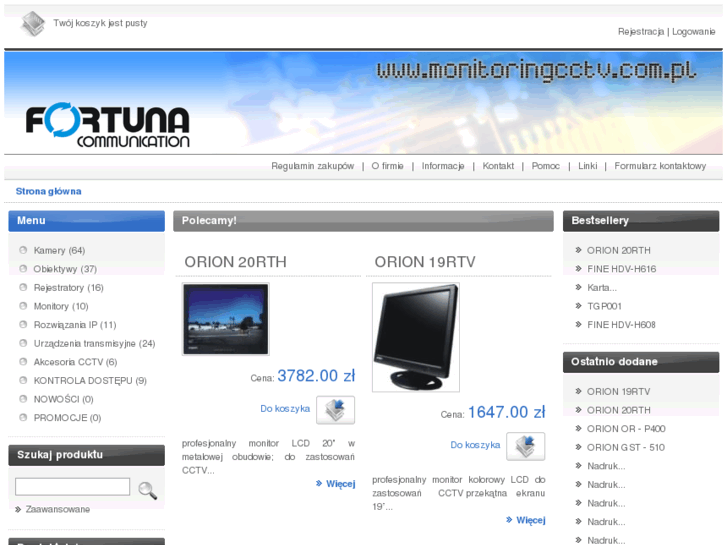Click Więcej under ORION 19RTV
Viewport: 727px width, 545px height.
point(531,520)
